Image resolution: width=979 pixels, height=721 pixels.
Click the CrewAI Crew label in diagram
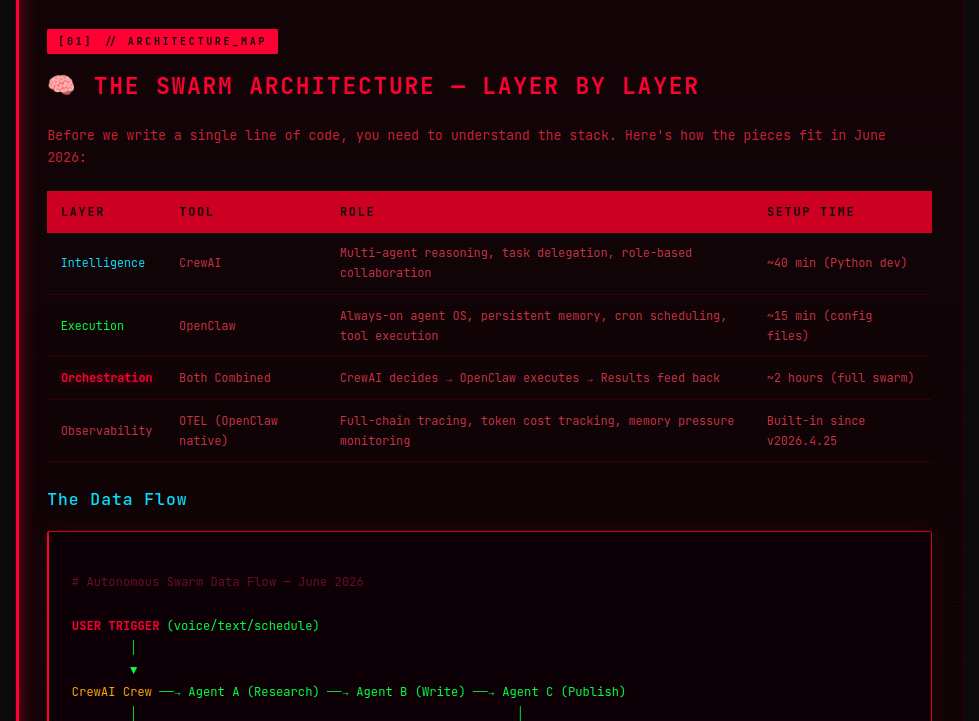click(112, 692)
